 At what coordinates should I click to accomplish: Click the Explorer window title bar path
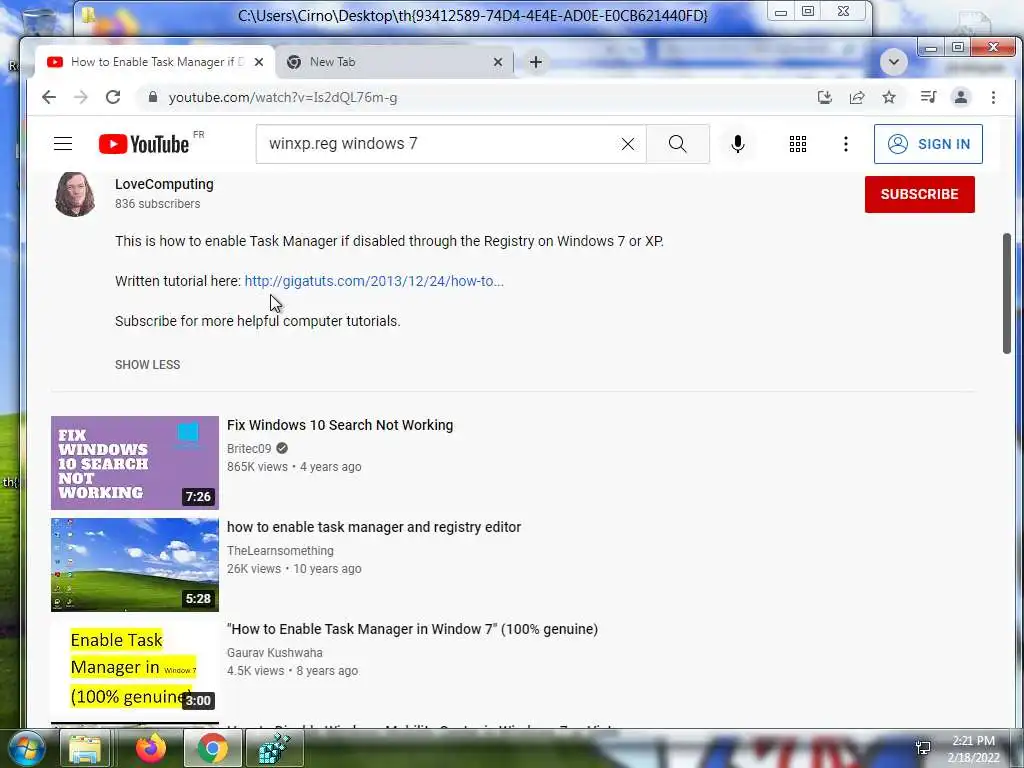click(x=473, y=16)
